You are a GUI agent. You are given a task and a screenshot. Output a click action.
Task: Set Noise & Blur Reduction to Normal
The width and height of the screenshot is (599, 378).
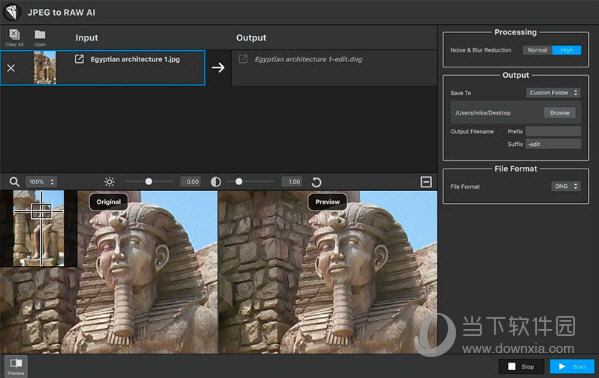[537, 50]
